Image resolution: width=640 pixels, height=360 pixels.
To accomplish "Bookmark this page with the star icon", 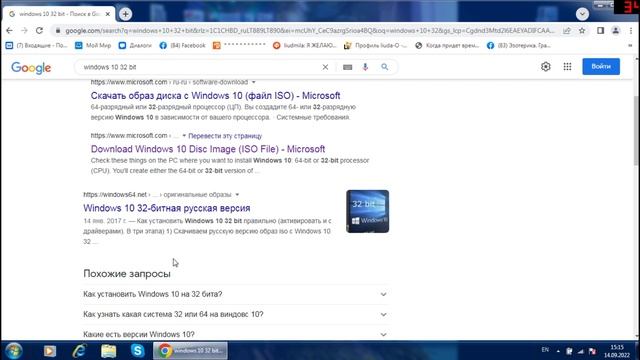I will coord(582,31).
